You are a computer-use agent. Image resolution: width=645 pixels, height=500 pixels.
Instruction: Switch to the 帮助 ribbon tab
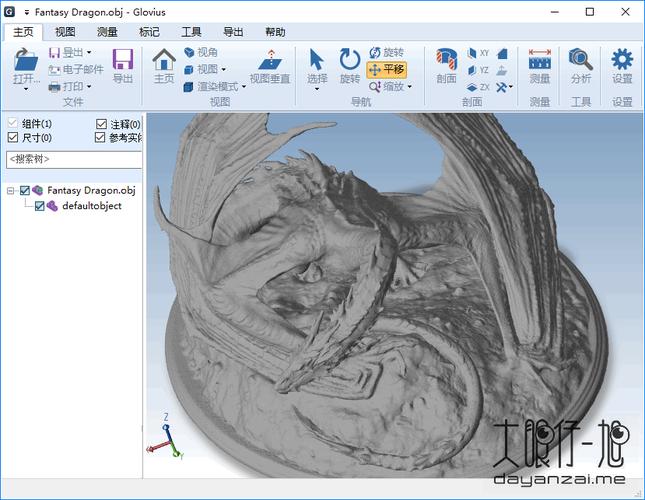pos(275,32)
